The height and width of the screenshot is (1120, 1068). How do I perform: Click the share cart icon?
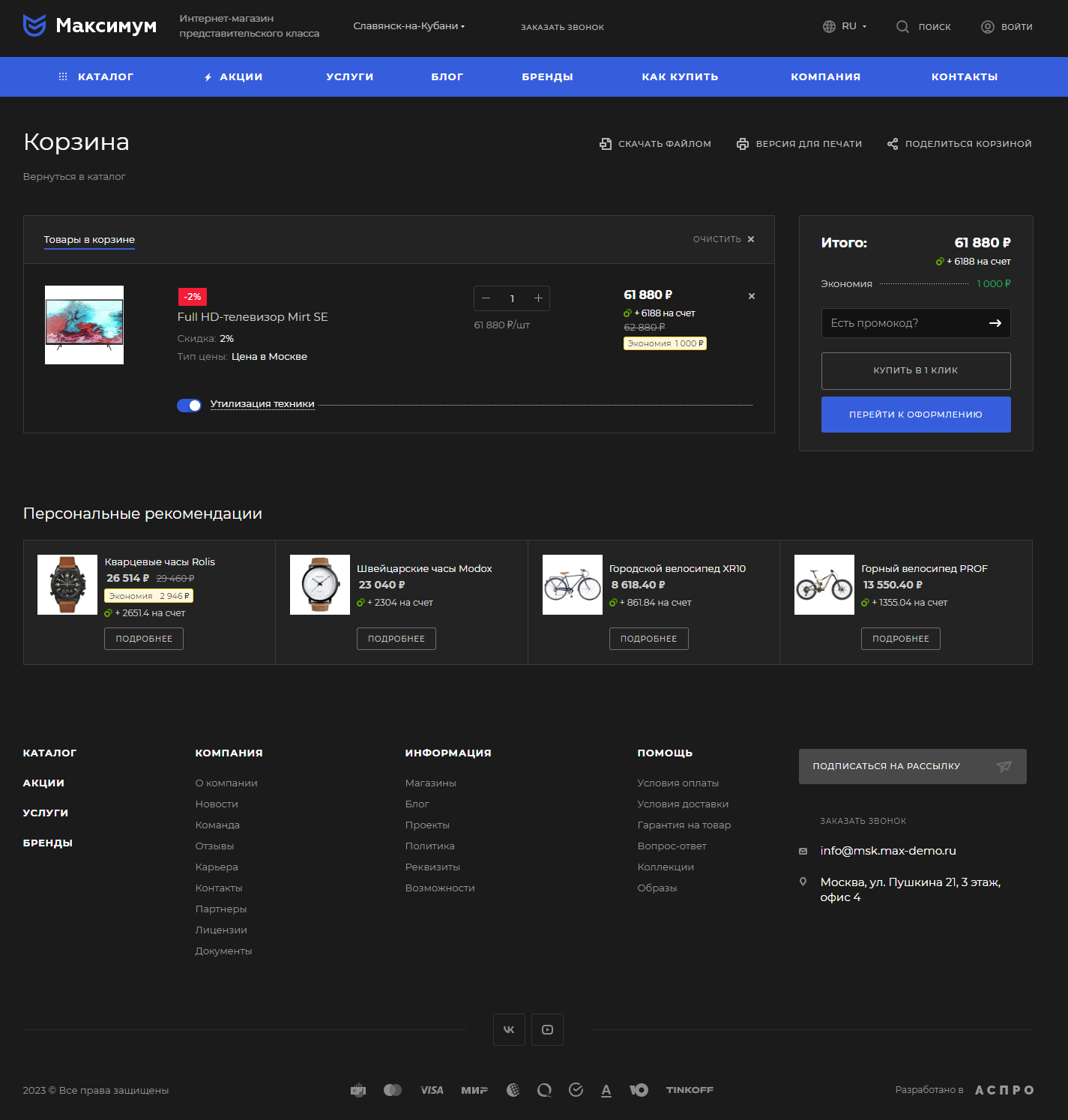tap(893, 143)
